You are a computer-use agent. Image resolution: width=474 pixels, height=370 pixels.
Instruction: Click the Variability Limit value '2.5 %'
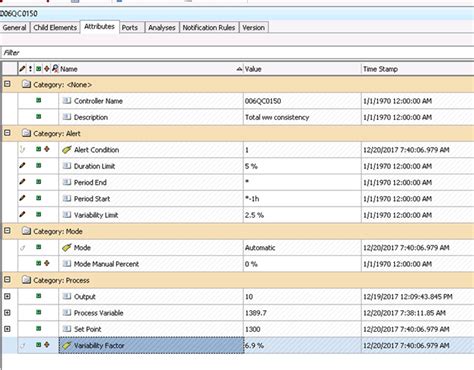(254, 215)
